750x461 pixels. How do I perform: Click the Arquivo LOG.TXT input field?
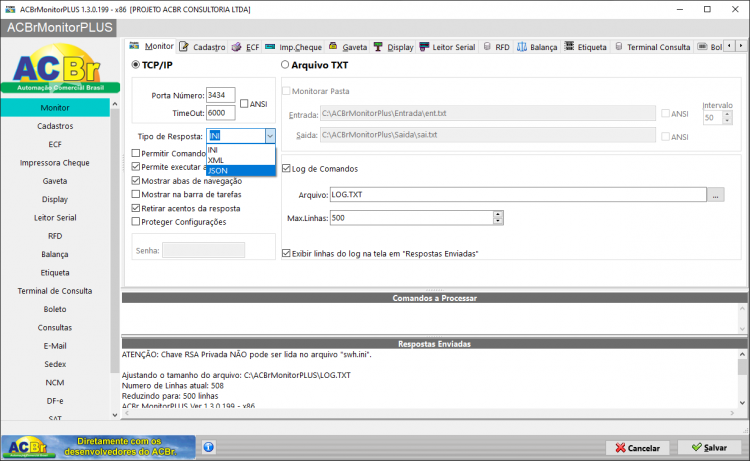(518, 195)
